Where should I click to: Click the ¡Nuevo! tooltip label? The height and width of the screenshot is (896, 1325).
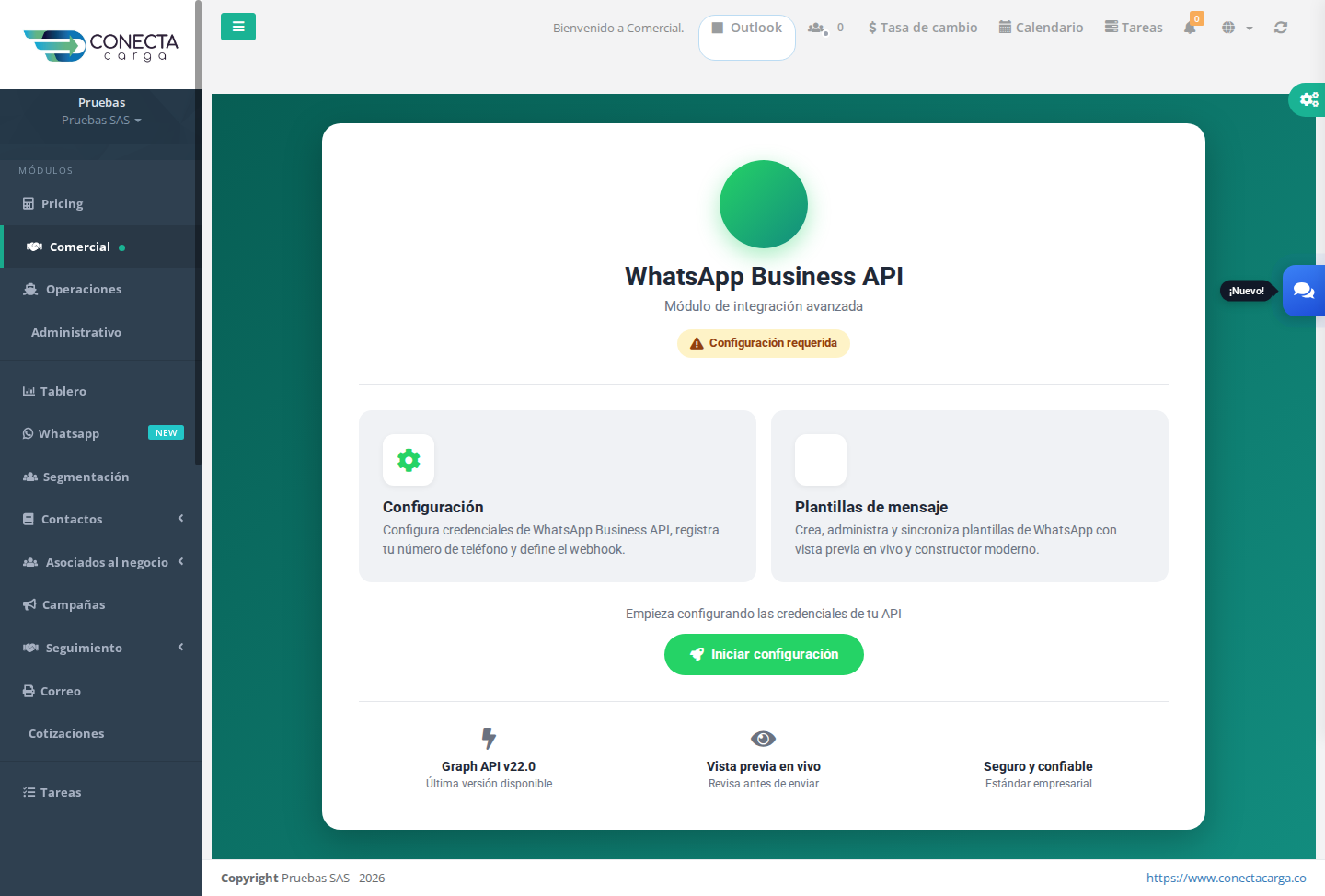point(1247,291)
